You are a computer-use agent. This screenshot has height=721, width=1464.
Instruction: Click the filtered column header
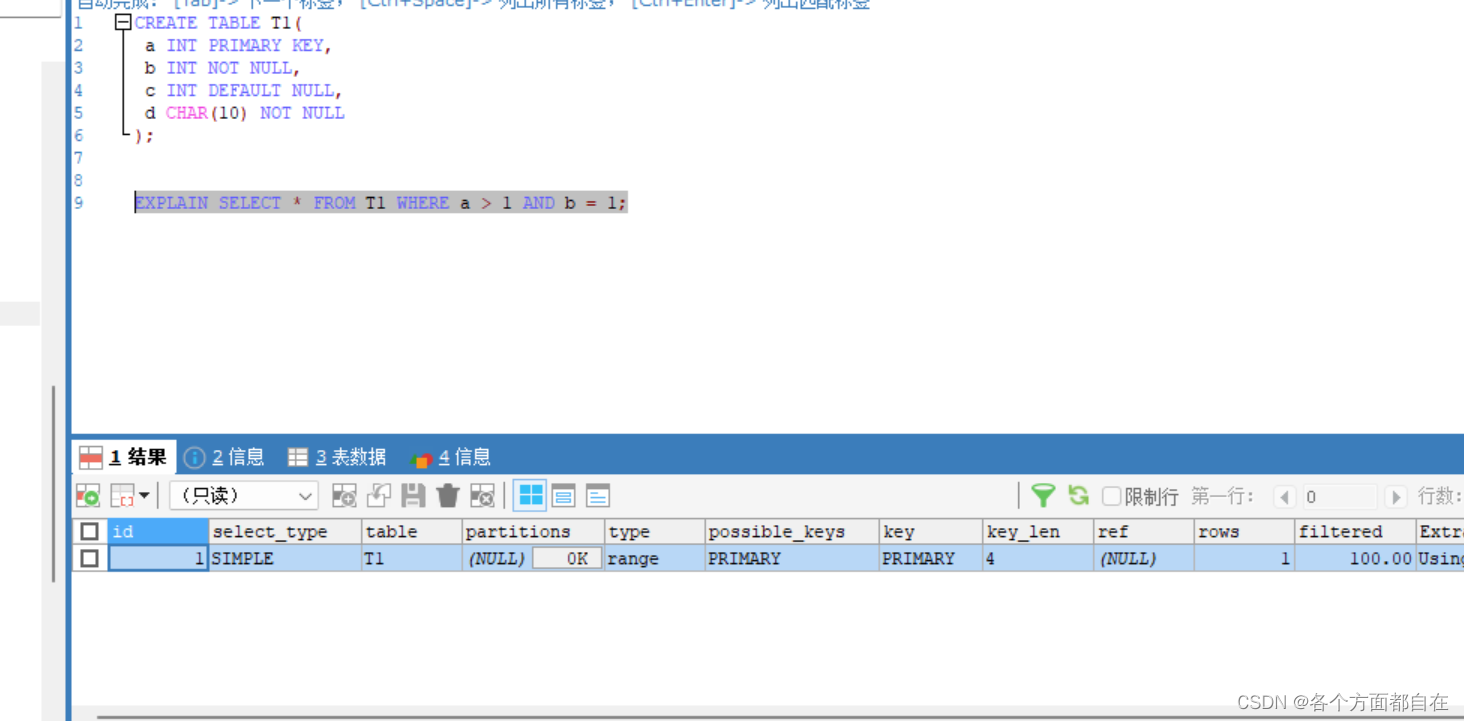(1356, 531)
